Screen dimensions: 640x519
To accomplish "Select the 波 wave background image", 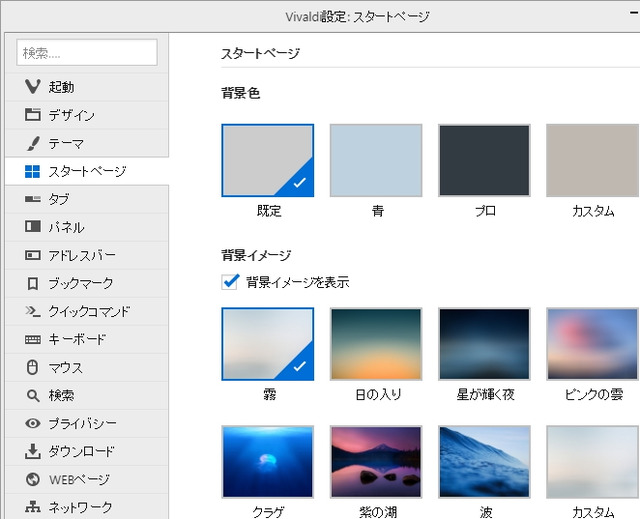I will click(484, 462).
